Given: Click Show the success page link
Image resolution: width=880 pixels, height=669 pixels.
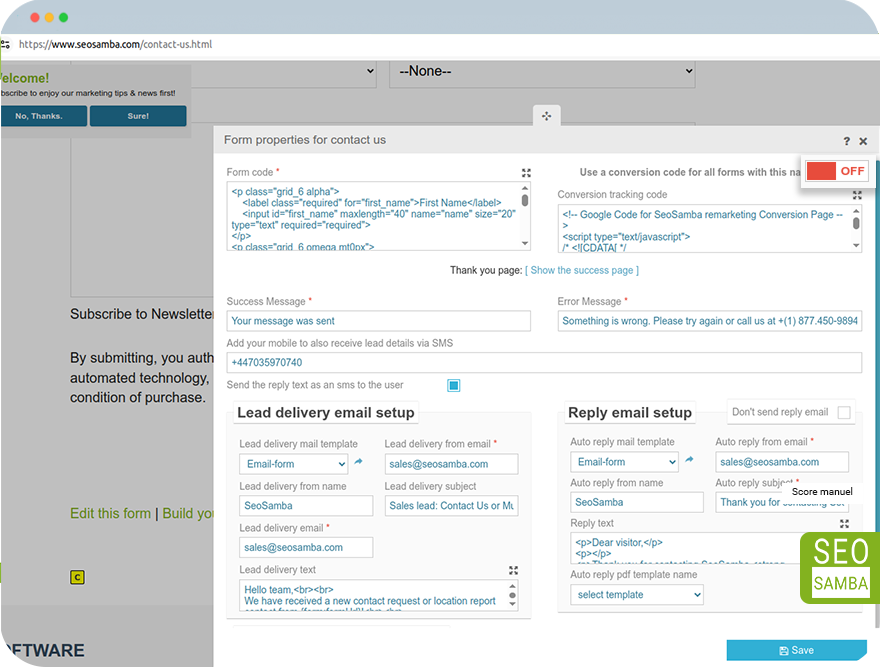Looking at the screenshot, I should [581, 271].
